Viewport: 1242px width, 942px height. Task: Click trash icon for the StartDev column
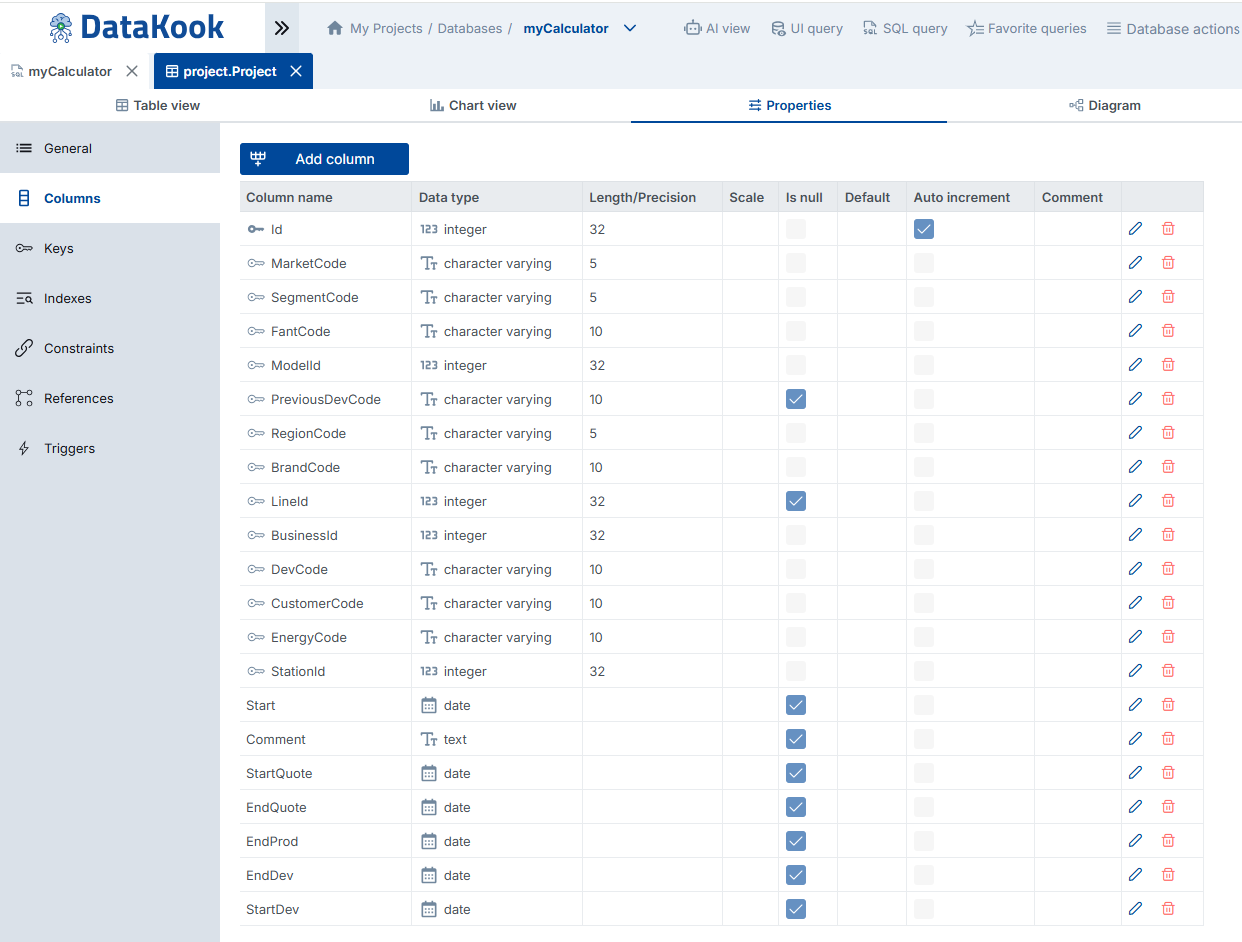coord(1168,909)
